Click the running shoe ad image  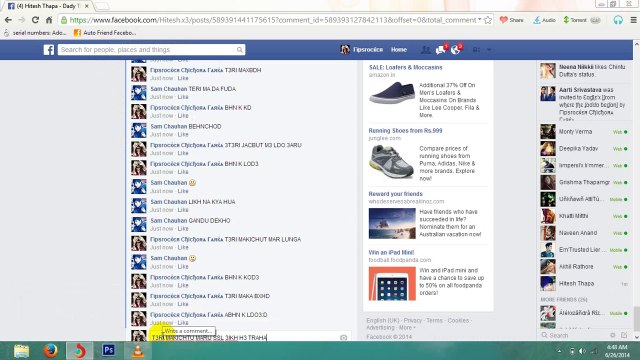tap(392, 162)
